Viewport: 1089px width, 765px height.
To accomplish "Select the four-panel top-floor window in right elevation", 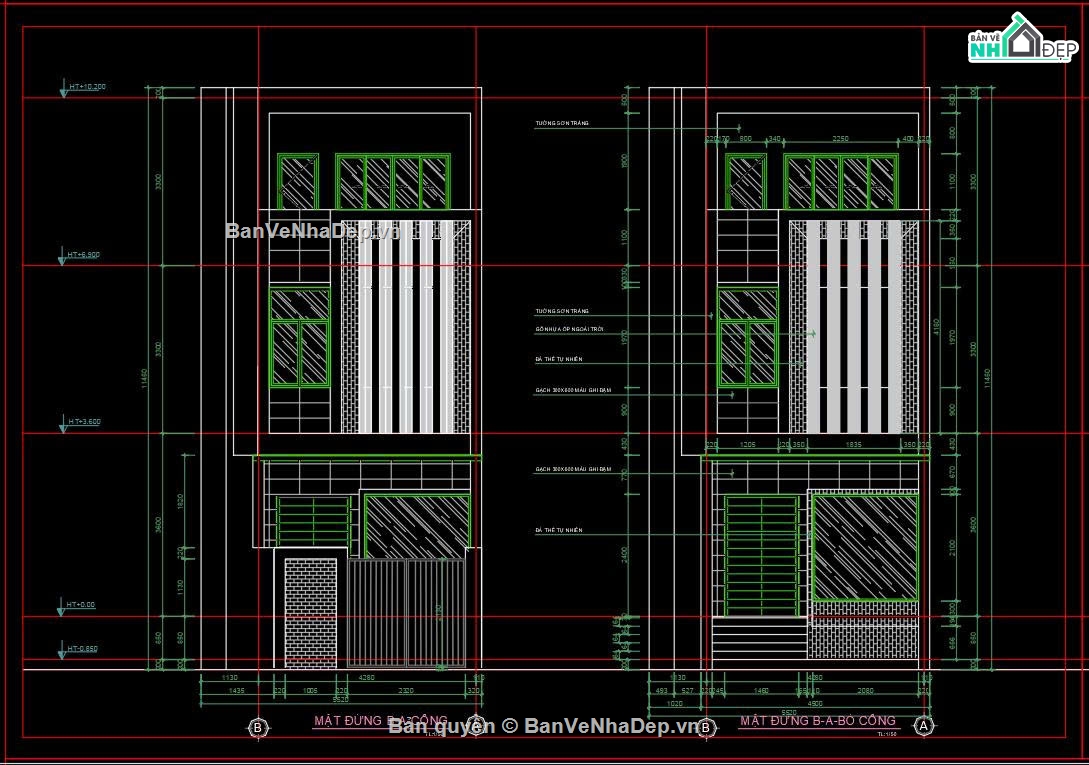I will tap(840, 182).
